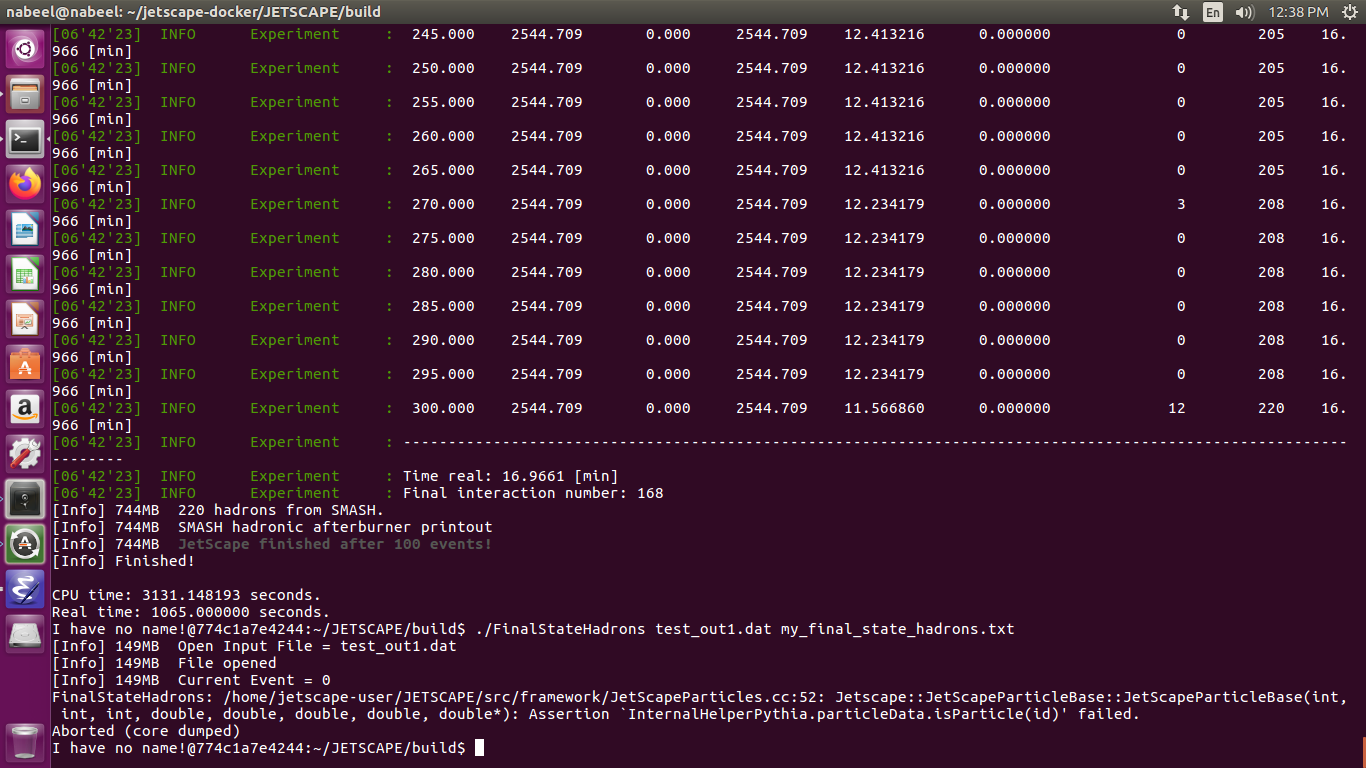
Task: Launch the Amazon shortcut in the dock
Action: coord(25,406)
